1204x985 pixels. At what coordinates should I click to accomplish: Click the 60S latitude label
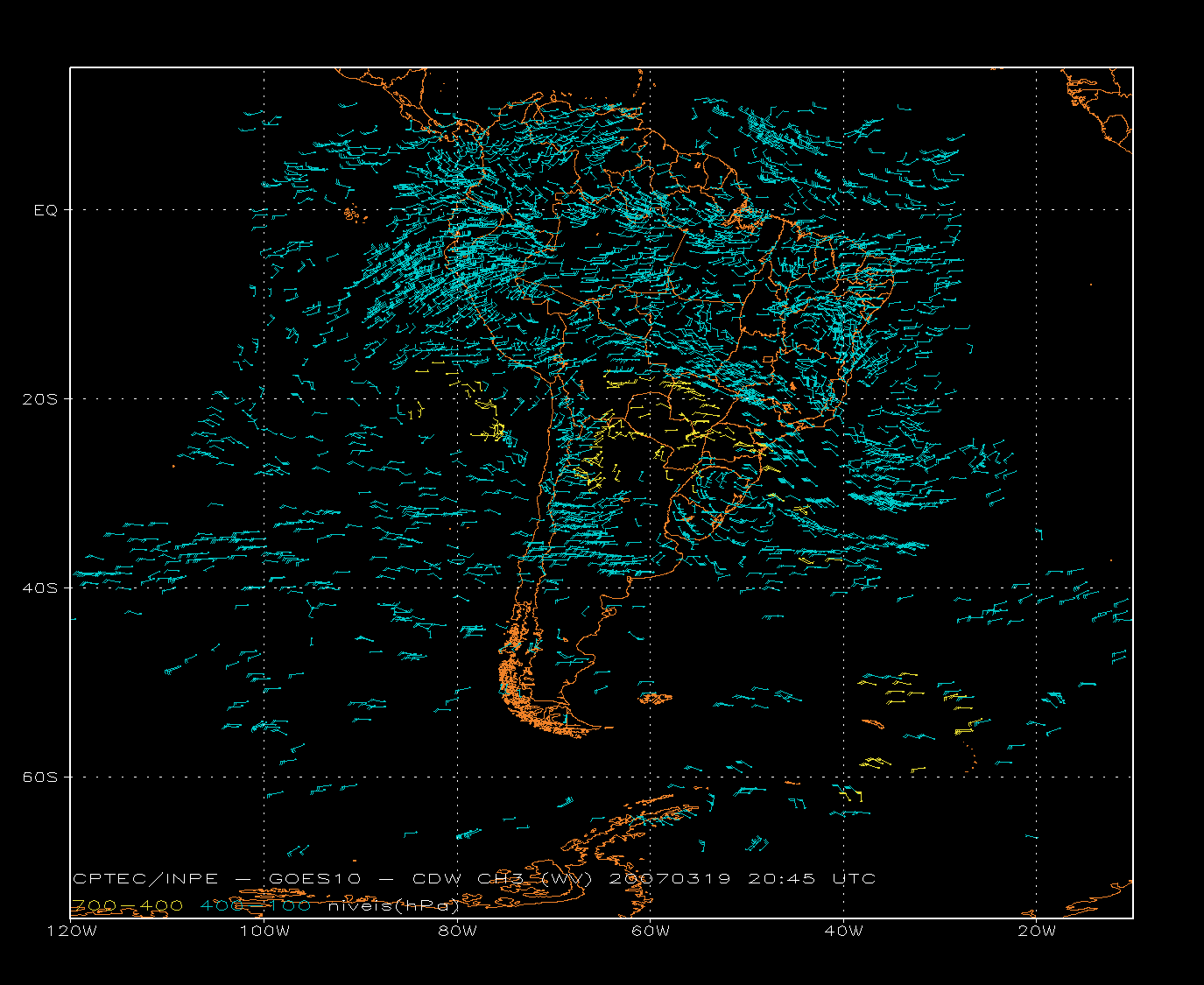[x=39, y=777]
